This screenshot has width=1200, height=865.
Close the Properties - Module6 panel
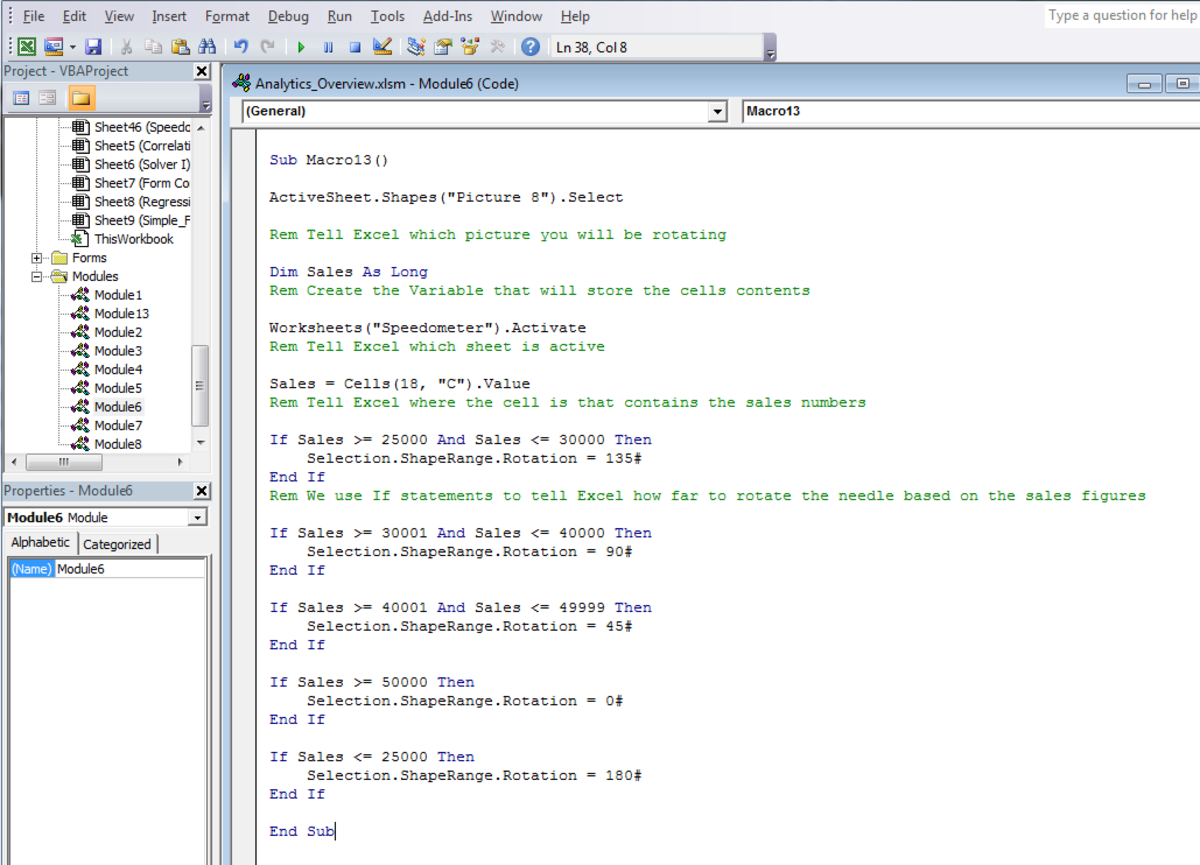tap(202, 491)
